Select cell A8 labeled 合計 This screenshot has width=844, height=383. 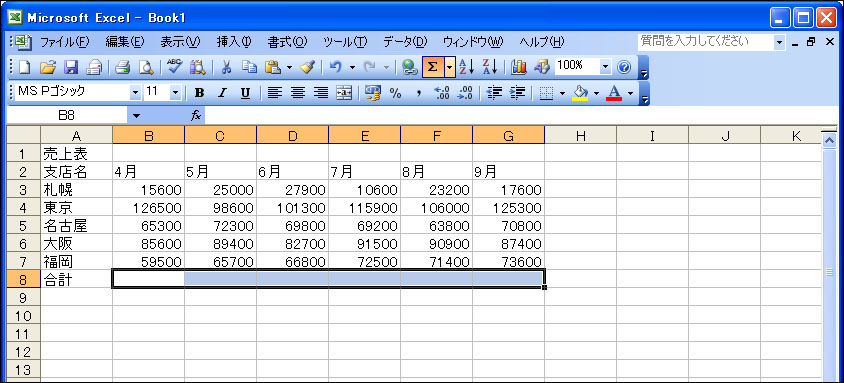coord(76,279)
